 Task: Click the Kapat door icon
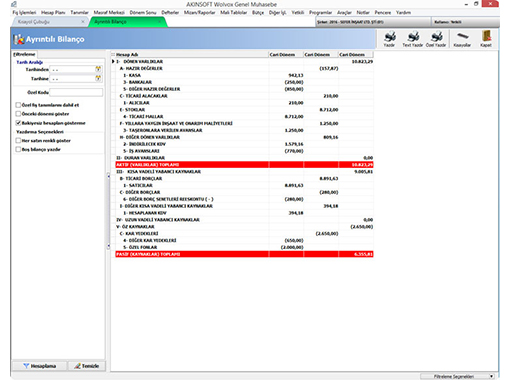486,36
